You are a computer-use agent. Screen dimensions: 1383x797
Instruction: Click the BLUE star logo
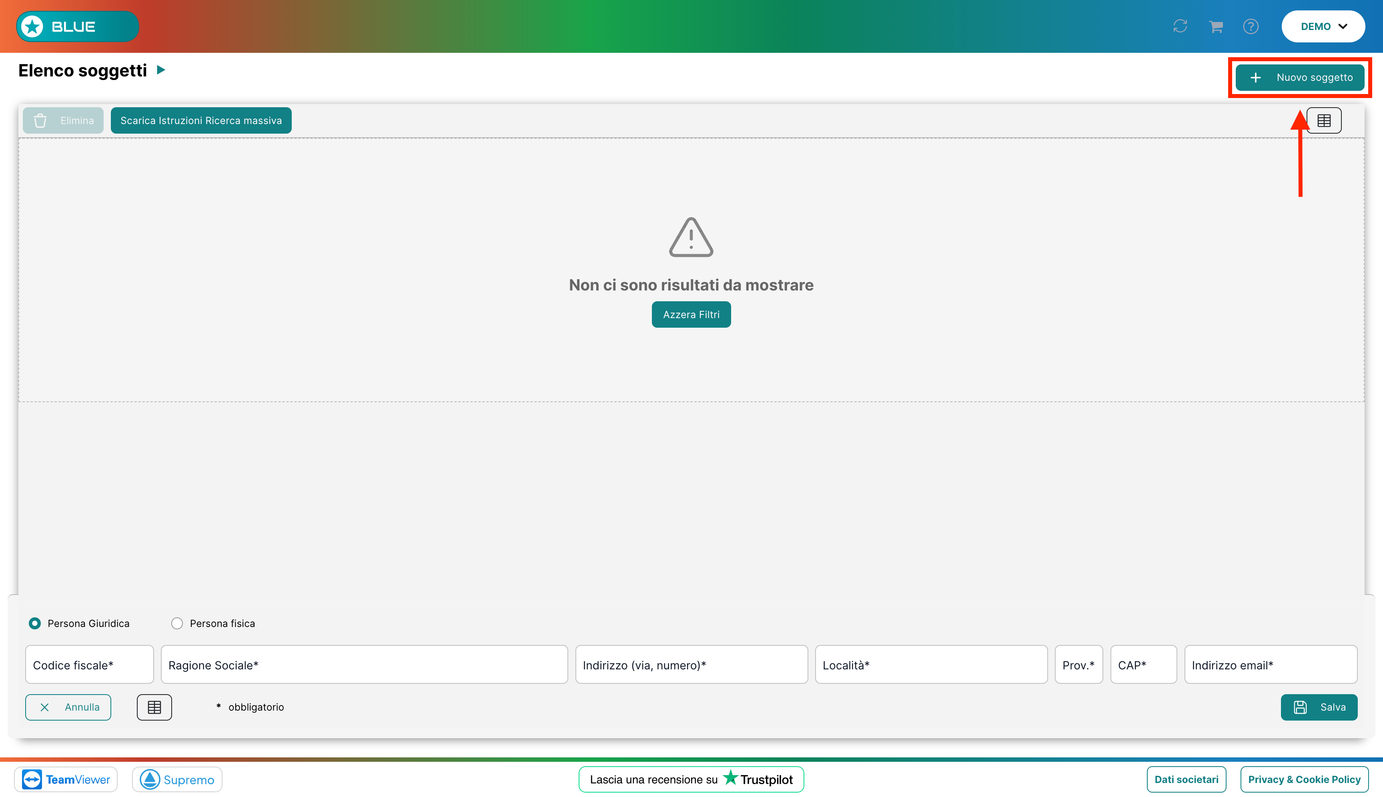[78, 27]
